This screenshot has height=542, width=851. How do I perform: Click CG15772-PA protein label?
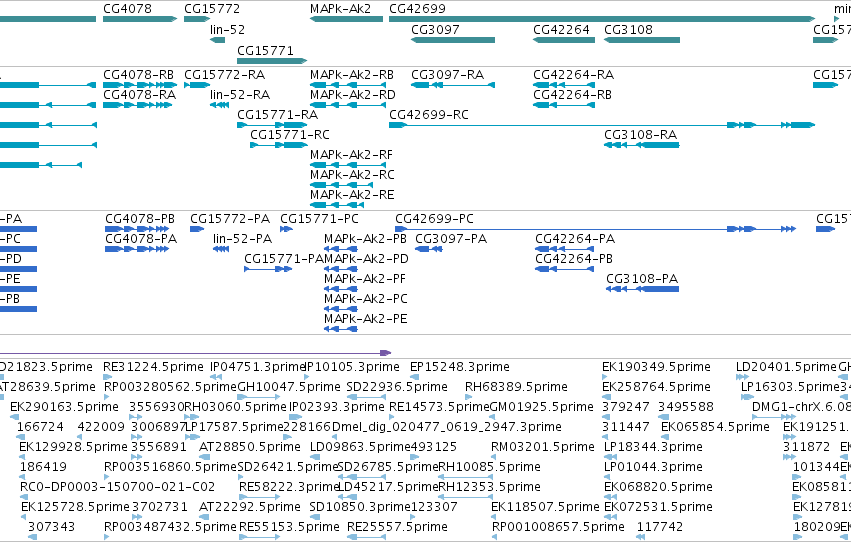pyautogui.click(x=230, y=219)
